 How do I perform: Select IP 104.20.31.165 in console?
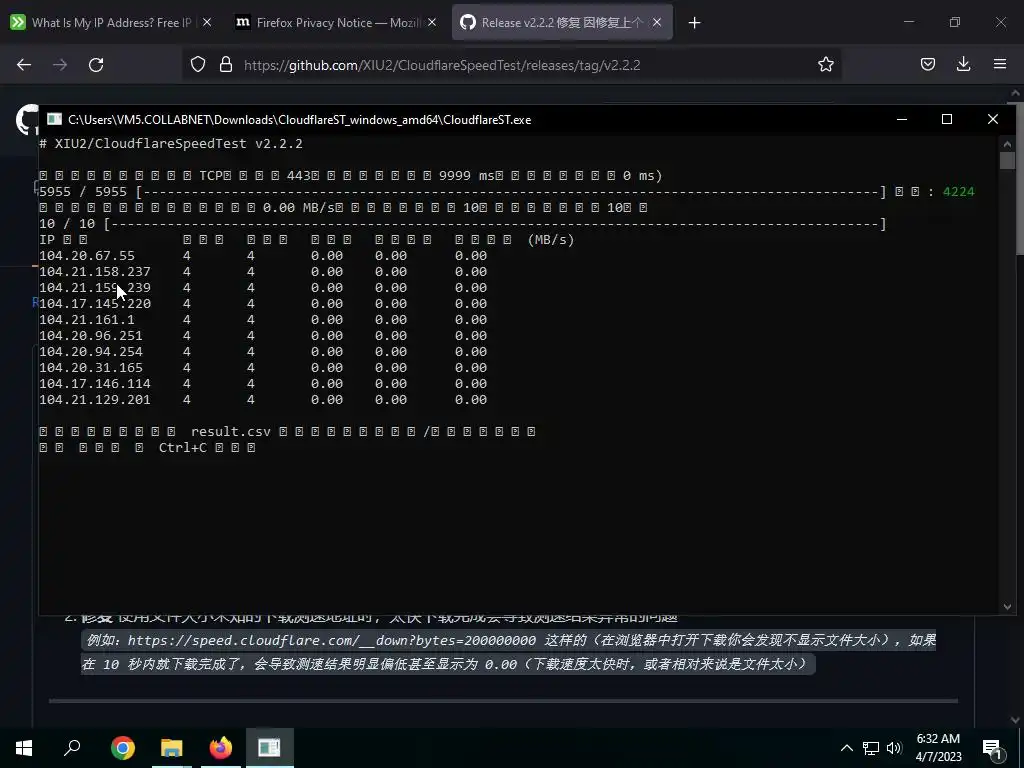point(91,368)
